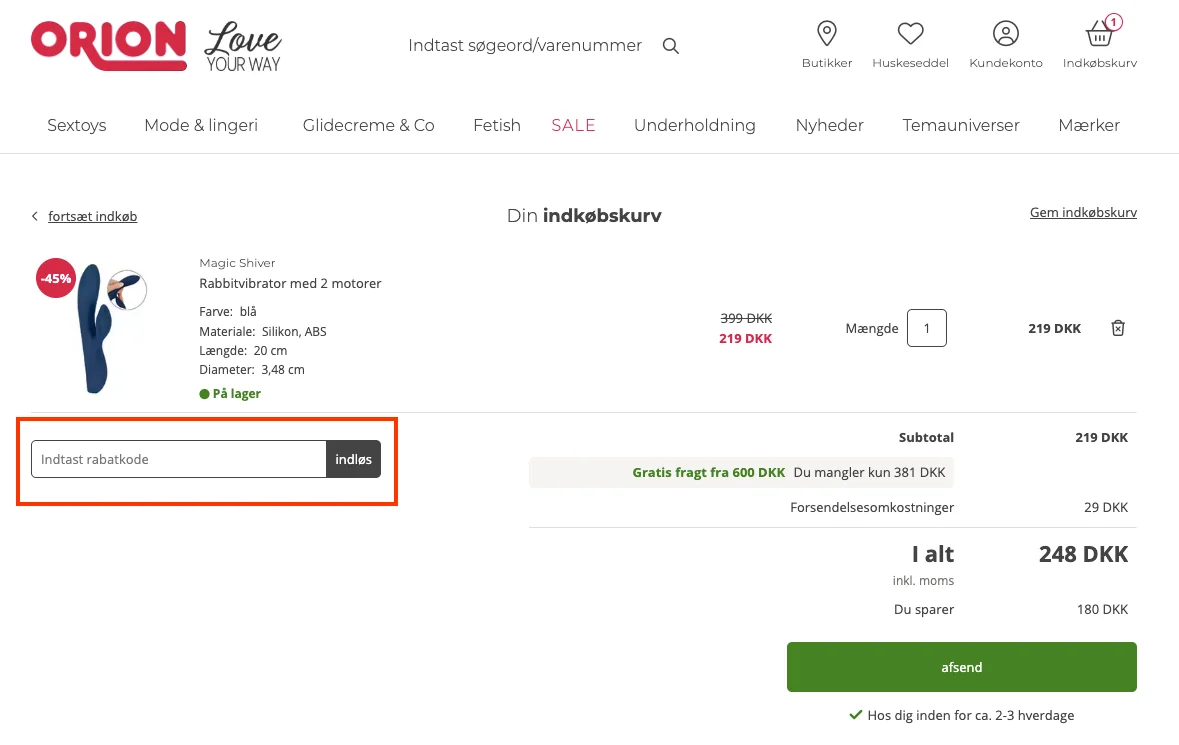Open the Indkøbskurv basket icon
The width and height of the screenshot is (1179, 745).
tap(1099, 35)
